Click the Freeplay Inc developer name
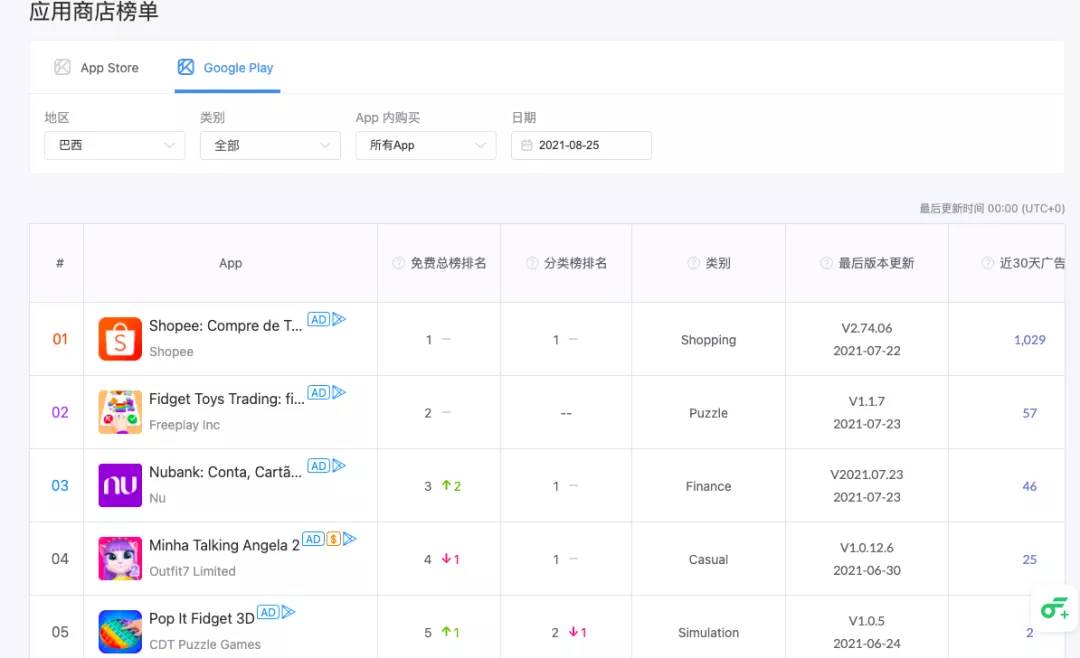 pos(185,425)
